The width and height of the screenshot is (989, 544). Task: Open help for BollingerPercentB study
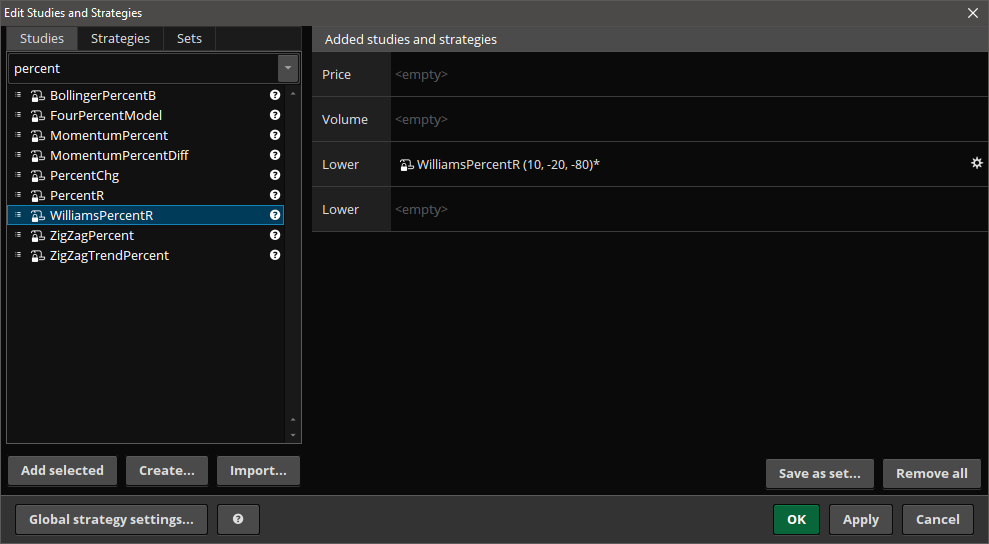coord(275,95)
